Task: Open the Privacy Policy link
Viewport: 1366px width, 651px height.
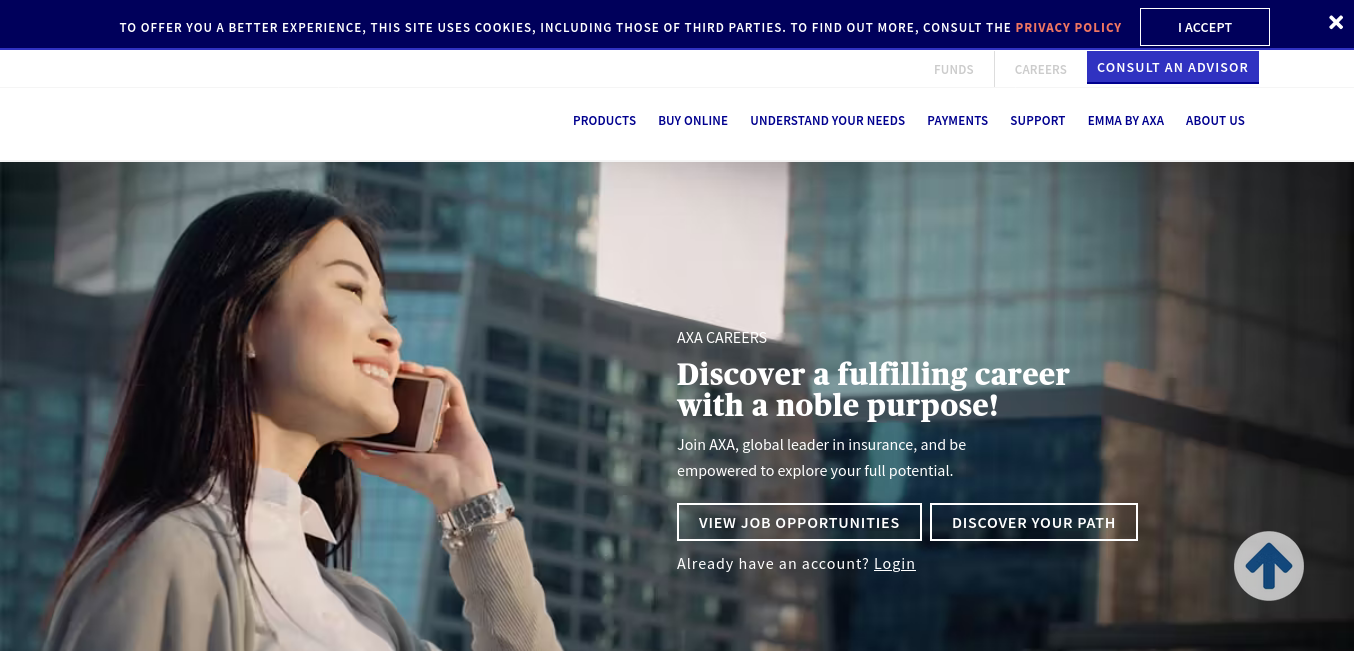Action: (1068, 27)
